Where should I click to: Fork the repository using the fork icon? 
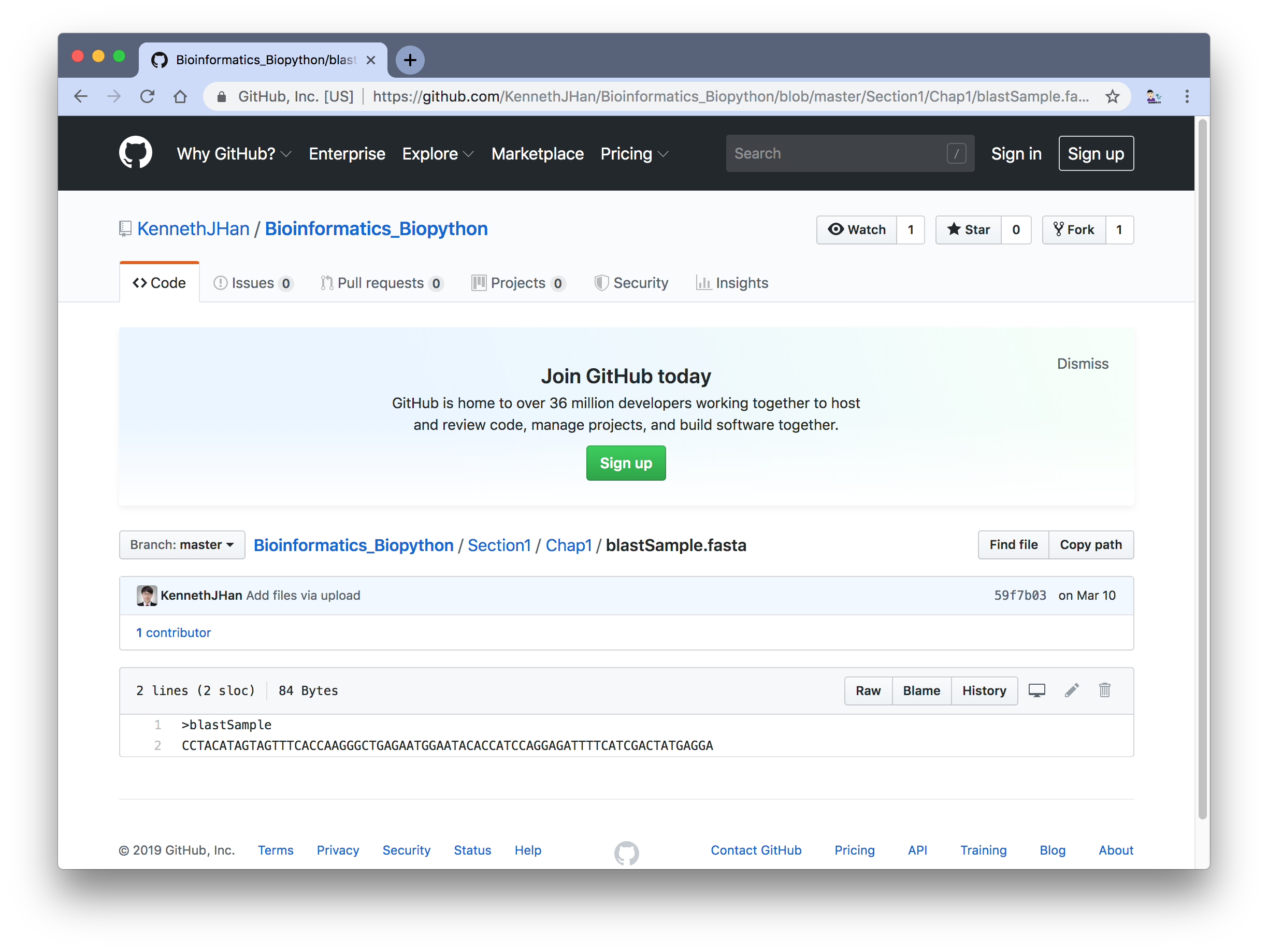tap(1074, 229)
